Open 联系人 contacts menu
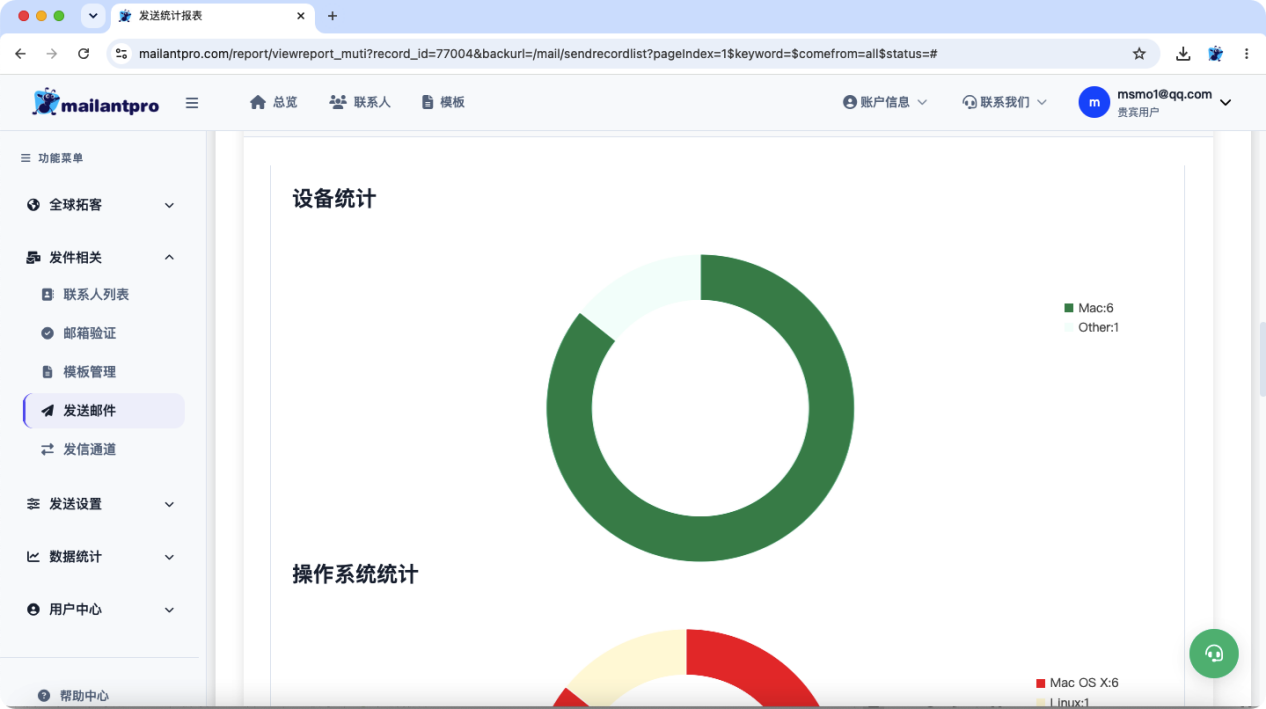Image resolution: width=1266 pixels, height=709 pixels. 360,102
